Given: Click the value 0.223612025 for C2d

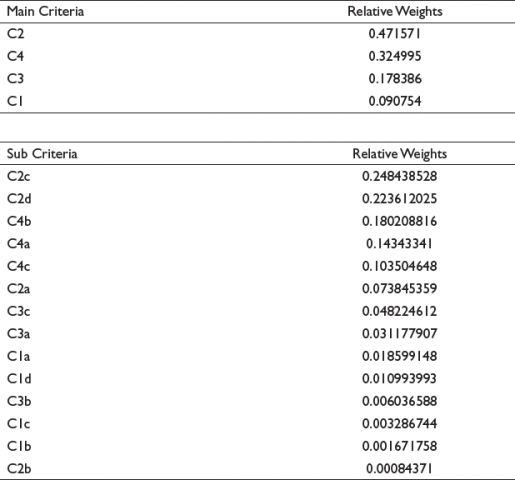Looking at the screenshot, I should (399, 199).
